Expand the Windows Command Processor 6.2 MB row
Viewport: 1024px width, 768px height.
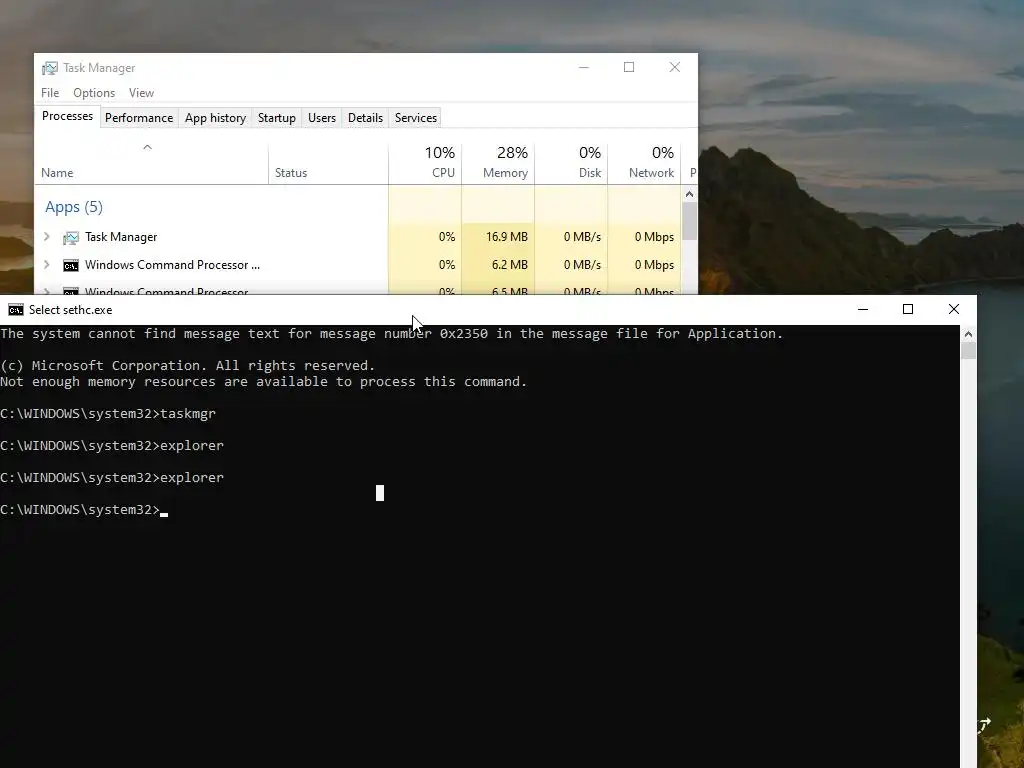click(46, 264)
